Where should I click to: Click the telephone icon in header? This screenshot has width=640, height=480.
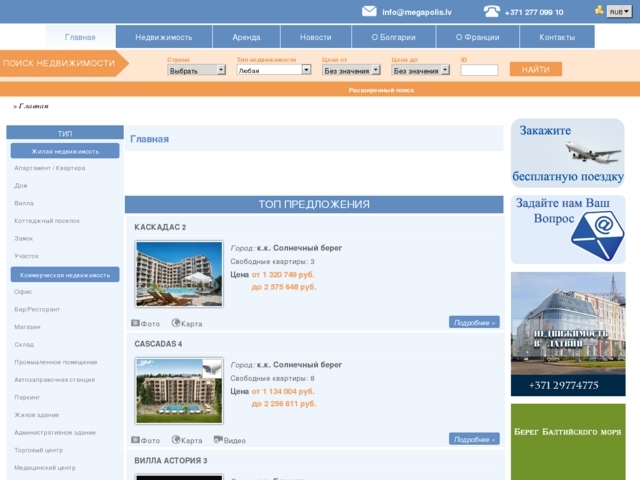(491, 11)
